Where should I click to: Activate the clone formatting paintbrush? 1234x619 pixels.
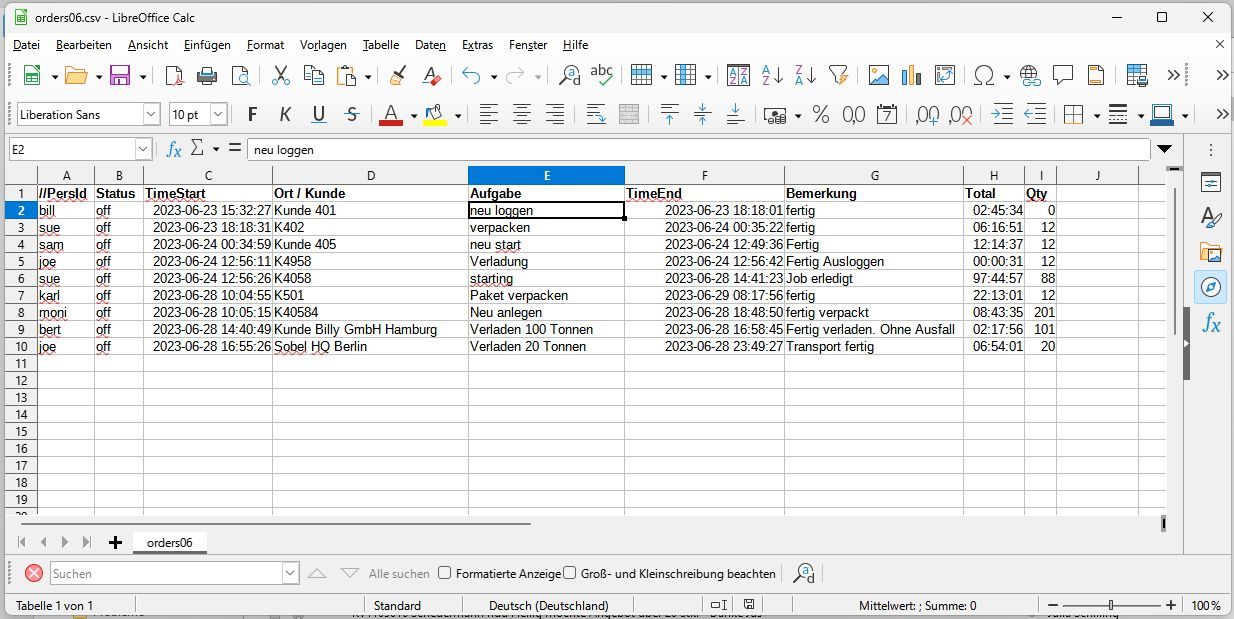[398, 76]
